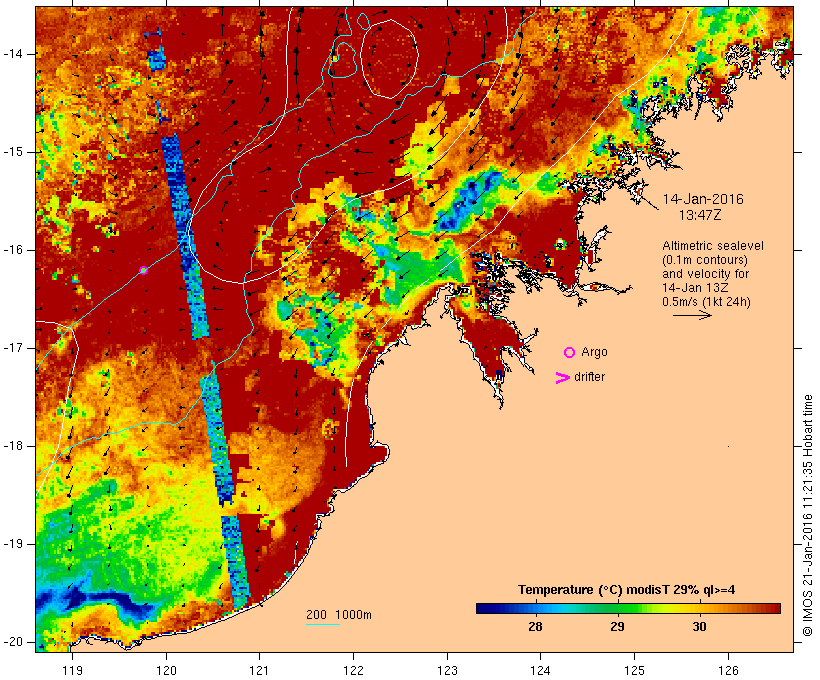Click the '-18' latitude axis label
Image resolution: width=820 pixels, height=680 pixels.
tap(14, 446)
